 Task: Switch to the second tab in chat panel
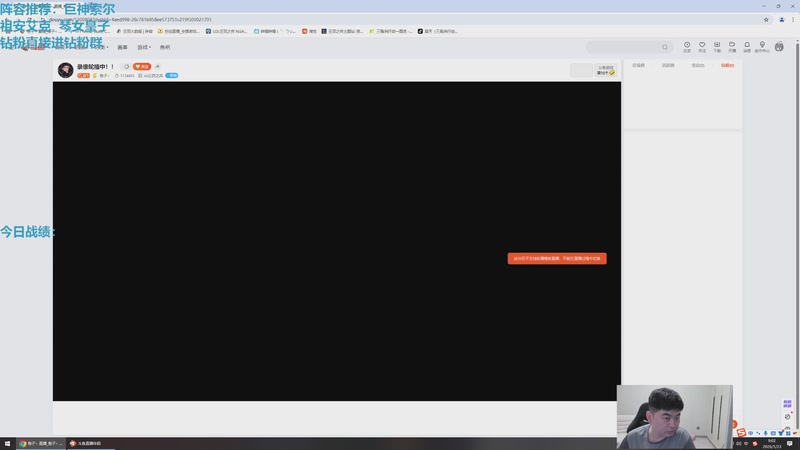[x=668, y=65]
